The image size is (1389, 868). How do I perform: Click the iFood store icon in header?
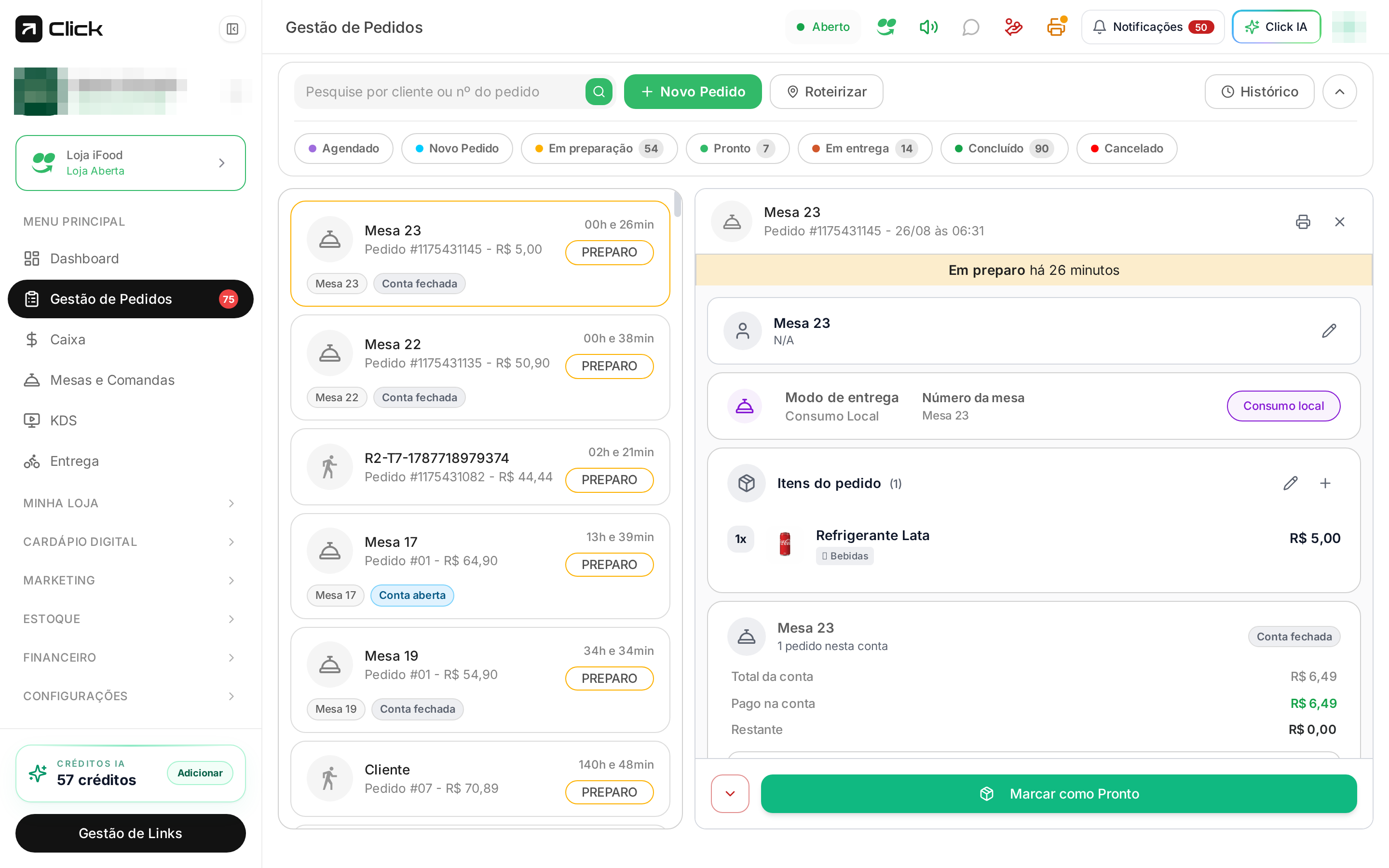click(886, 27)
